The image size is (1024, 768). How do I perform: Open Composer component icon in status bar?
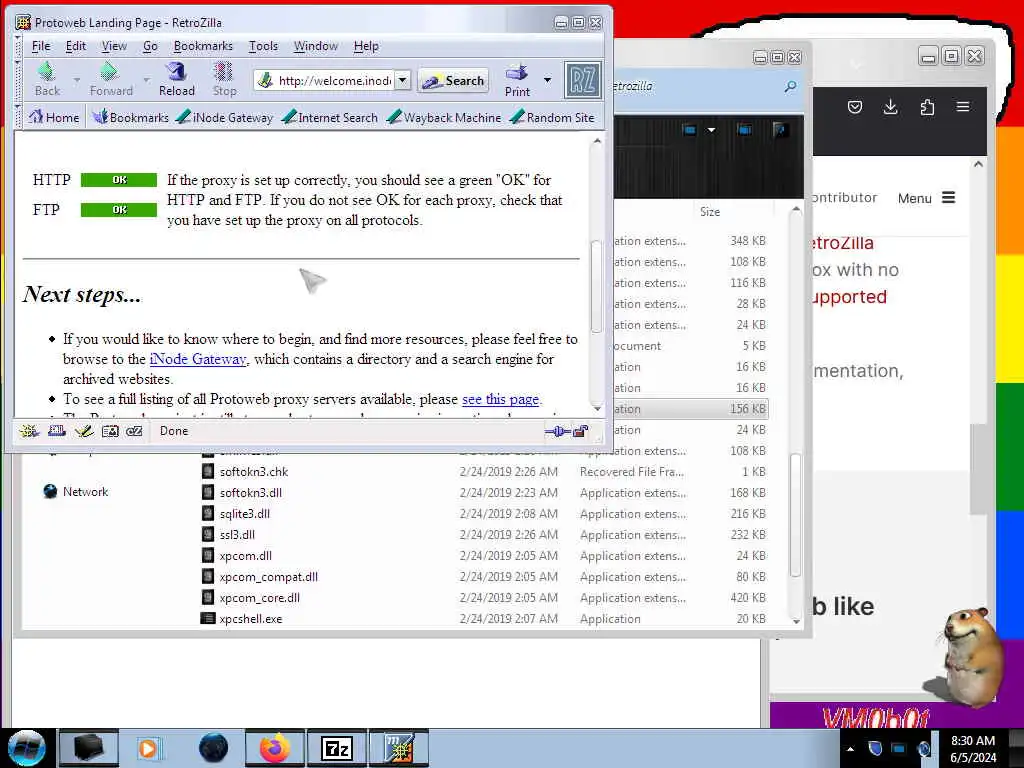click(84, 431)
